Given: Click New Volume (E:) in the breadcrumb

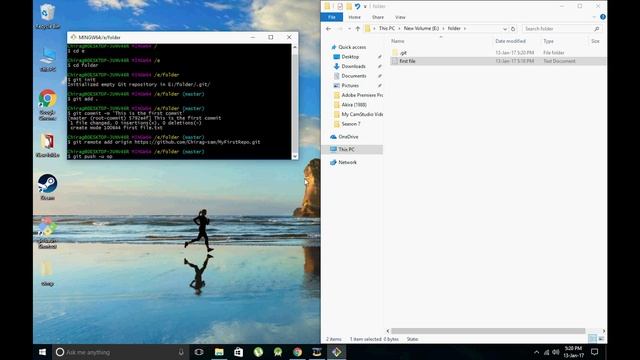Looking at the screenshot, I should [421, 29].
